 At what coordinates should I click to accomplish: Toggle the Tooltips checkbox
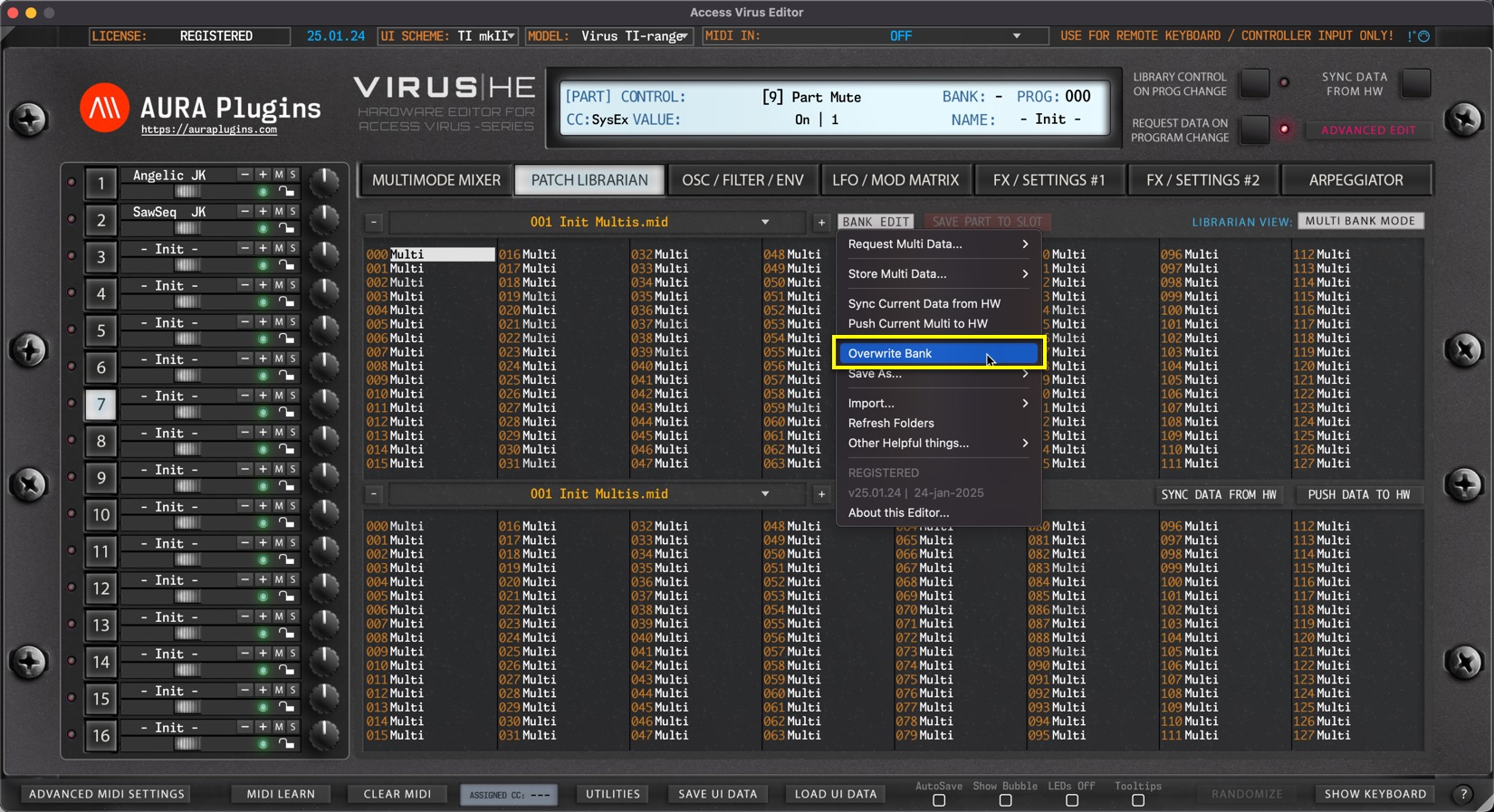pyautogui.click(x=1138, y=800)
